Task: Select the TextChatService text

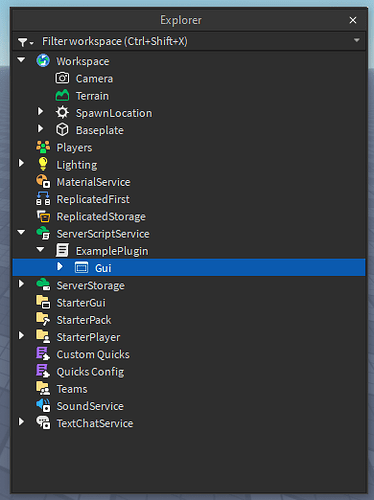Action: click(95, 423)
